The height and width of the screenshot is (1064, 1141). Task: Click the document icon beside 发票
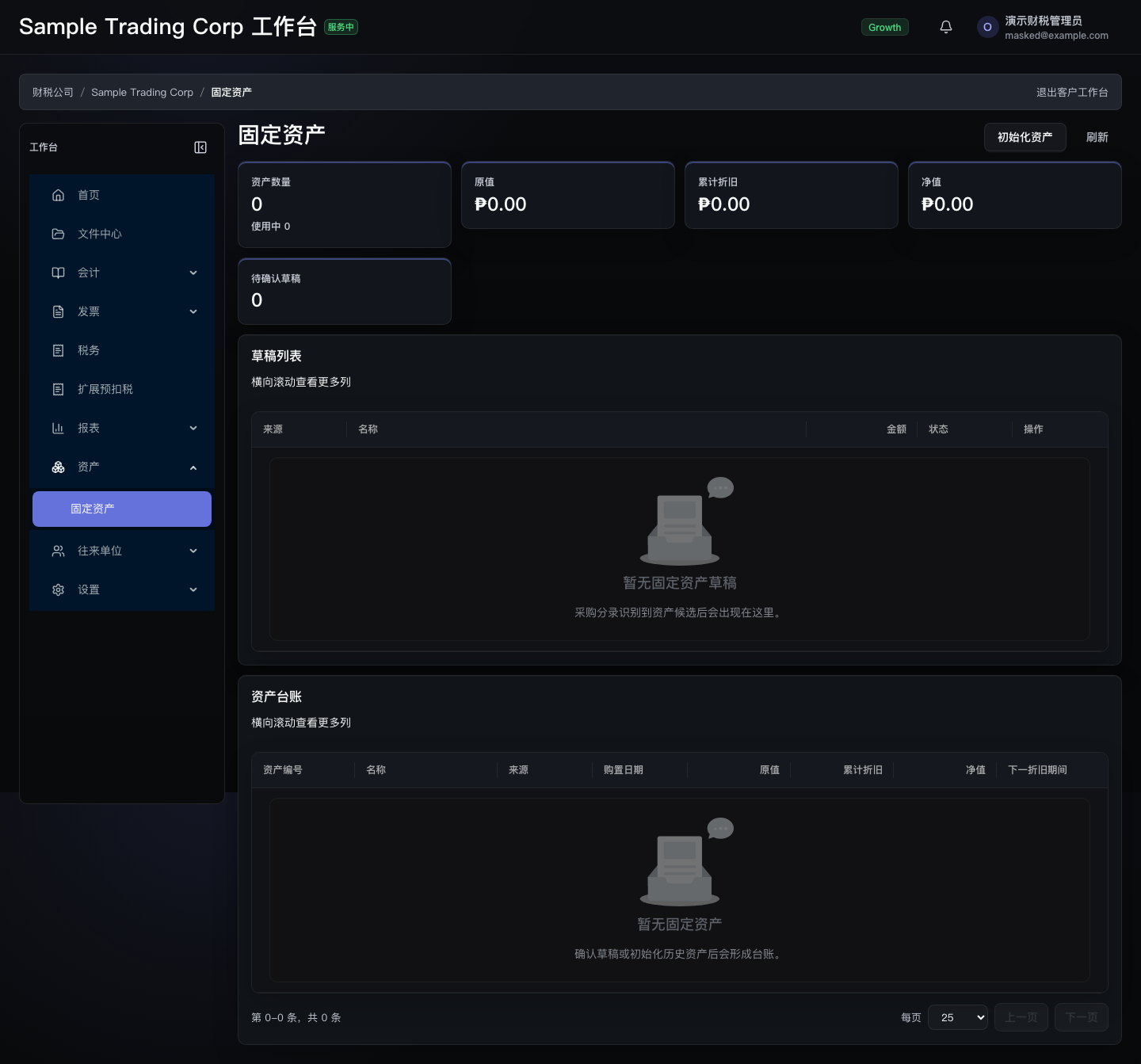point(58,311)
